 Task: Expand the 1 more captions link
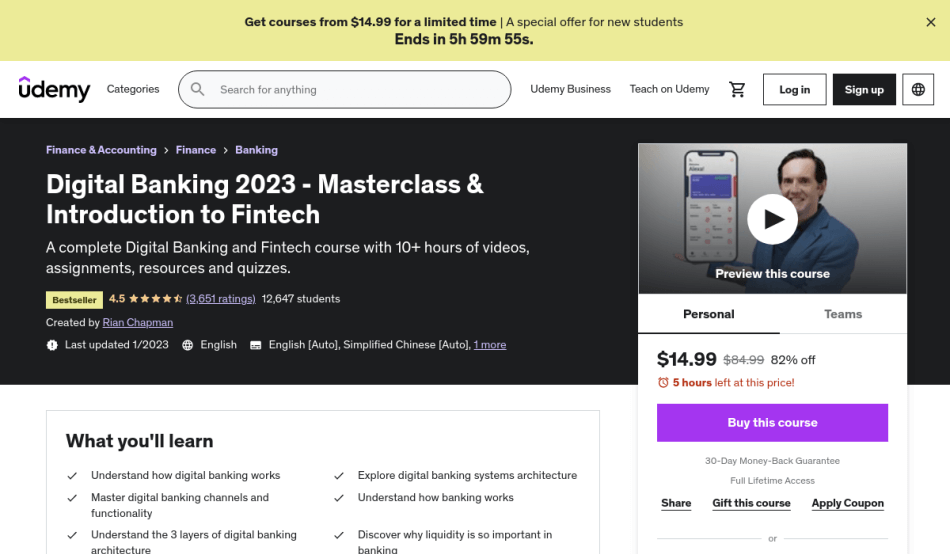coord(490,344)
